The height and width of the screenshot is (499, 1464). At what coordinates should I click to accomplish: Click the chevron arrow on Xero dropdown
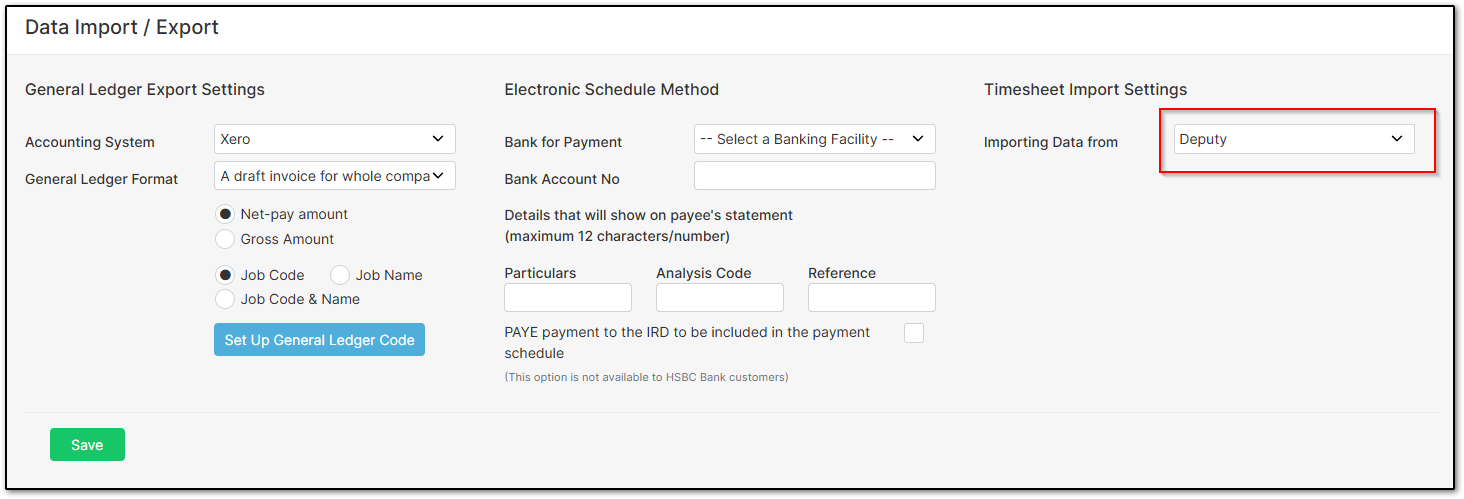pyautogui.click(x=437, y=139)
